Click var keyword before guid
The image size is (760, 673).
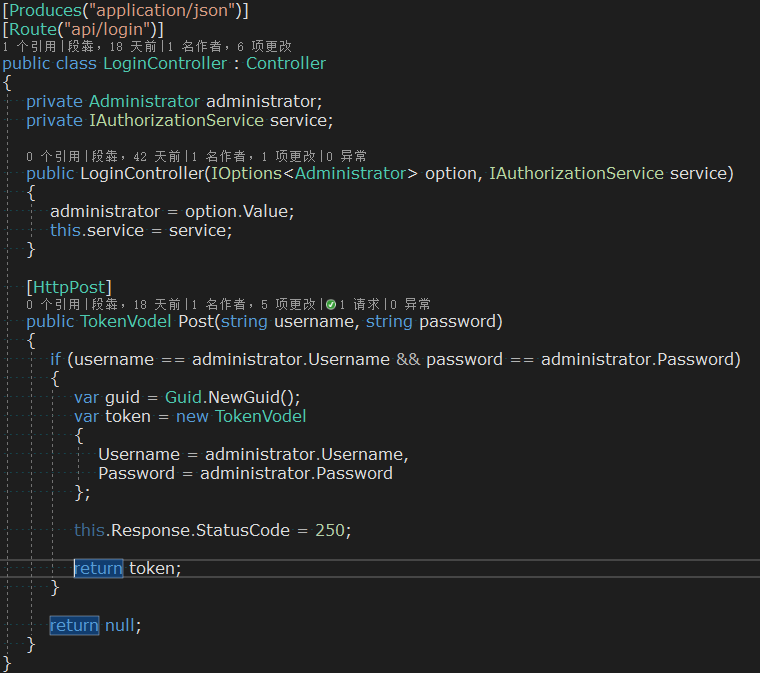coord(86,397)
